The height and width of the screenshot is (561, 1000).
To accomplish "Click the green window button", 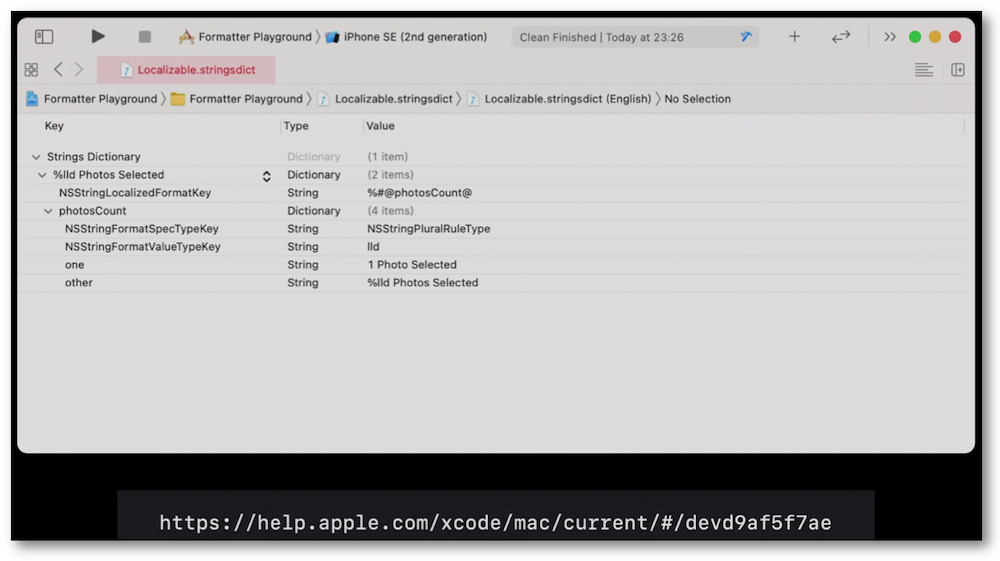I will coord(915,37).
